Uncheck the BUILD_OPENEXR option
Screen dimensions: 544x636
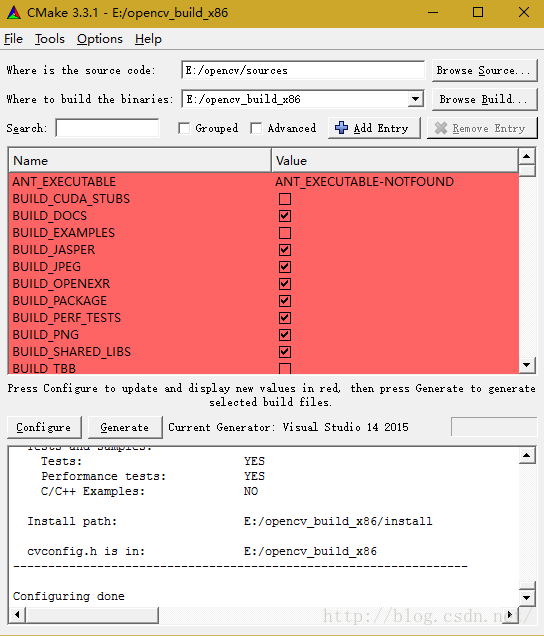(285, 284)
